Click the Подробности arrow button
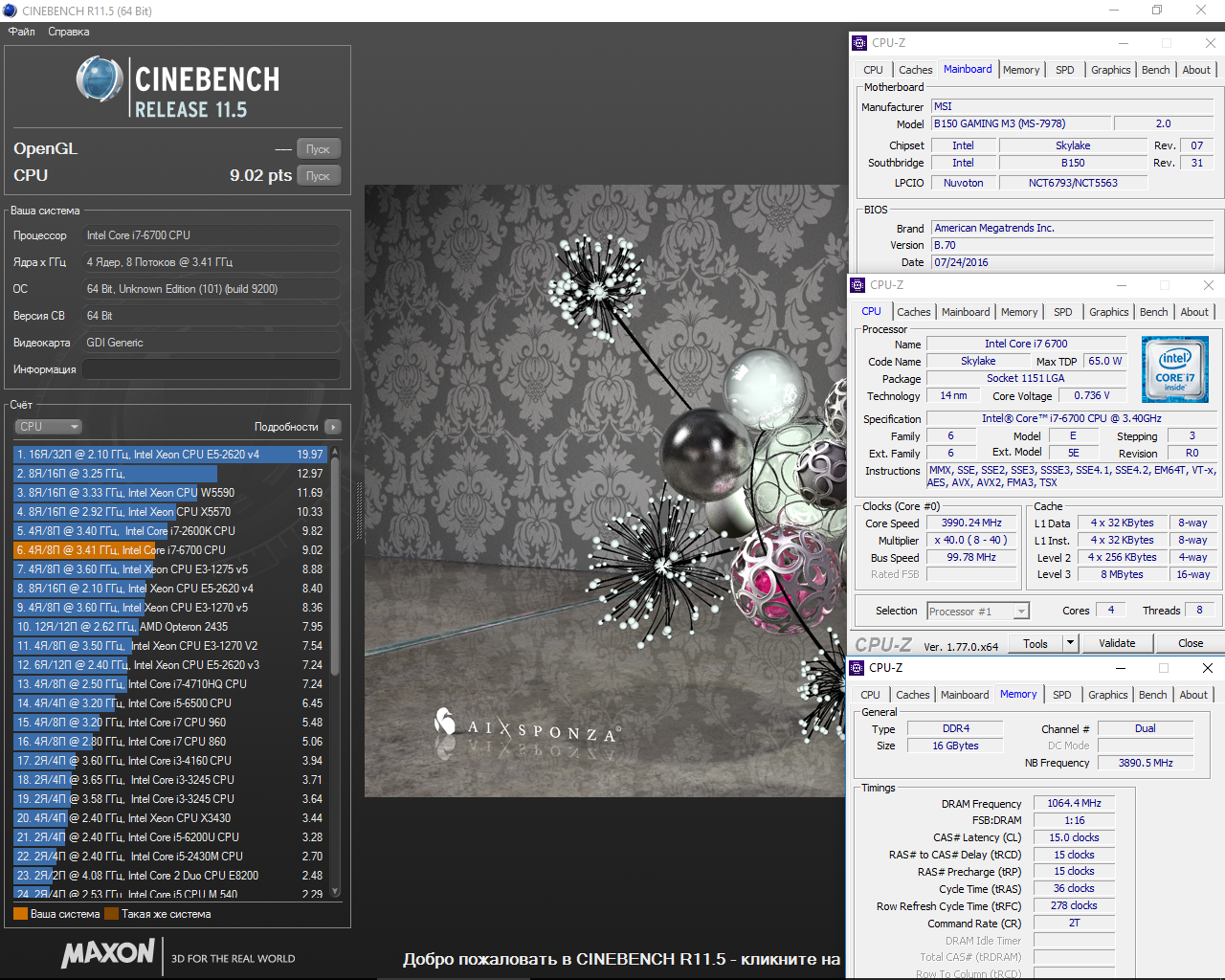 [x=333, y=427]
